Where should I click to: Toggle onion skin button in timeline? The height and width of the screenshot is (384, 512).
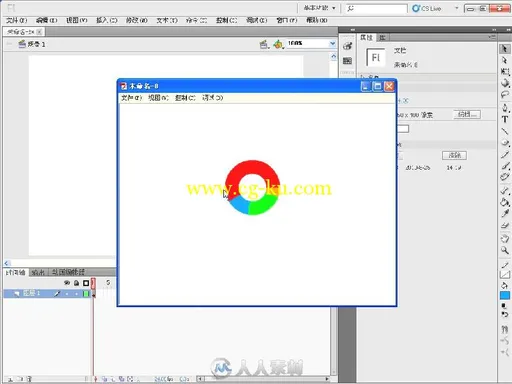(105, 379)
